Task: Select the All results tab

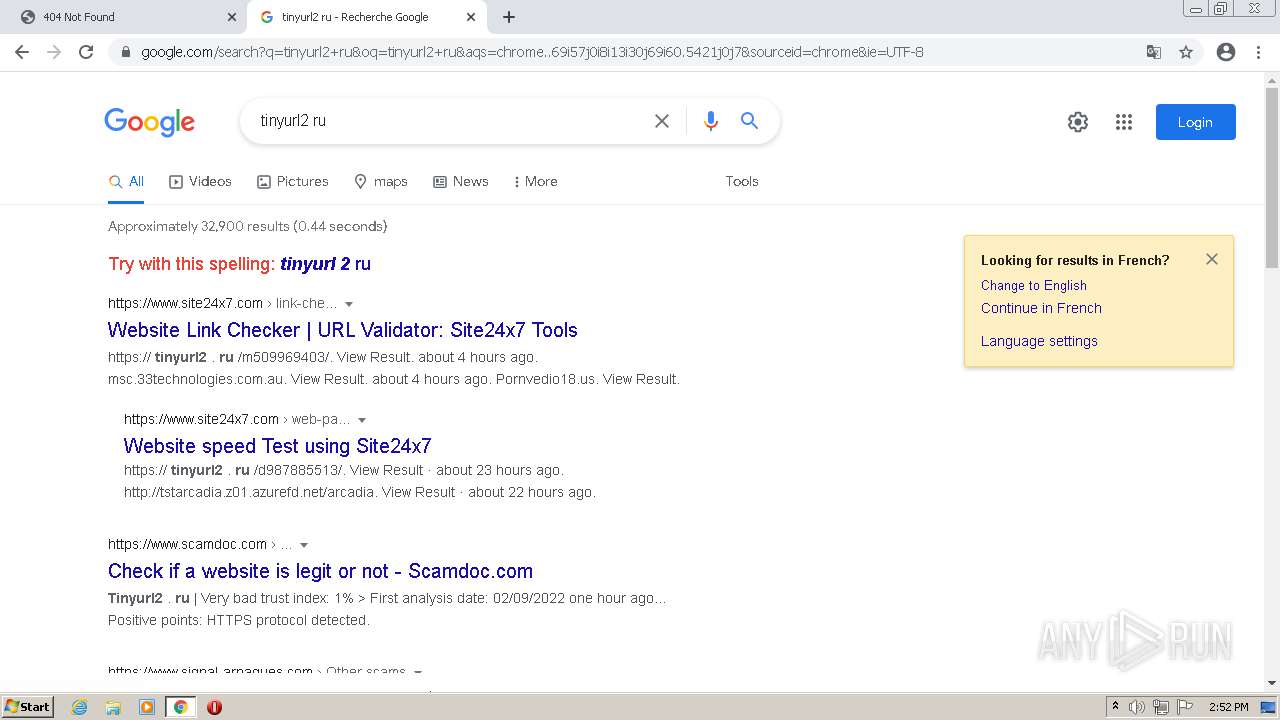Action: coord(127,182)
